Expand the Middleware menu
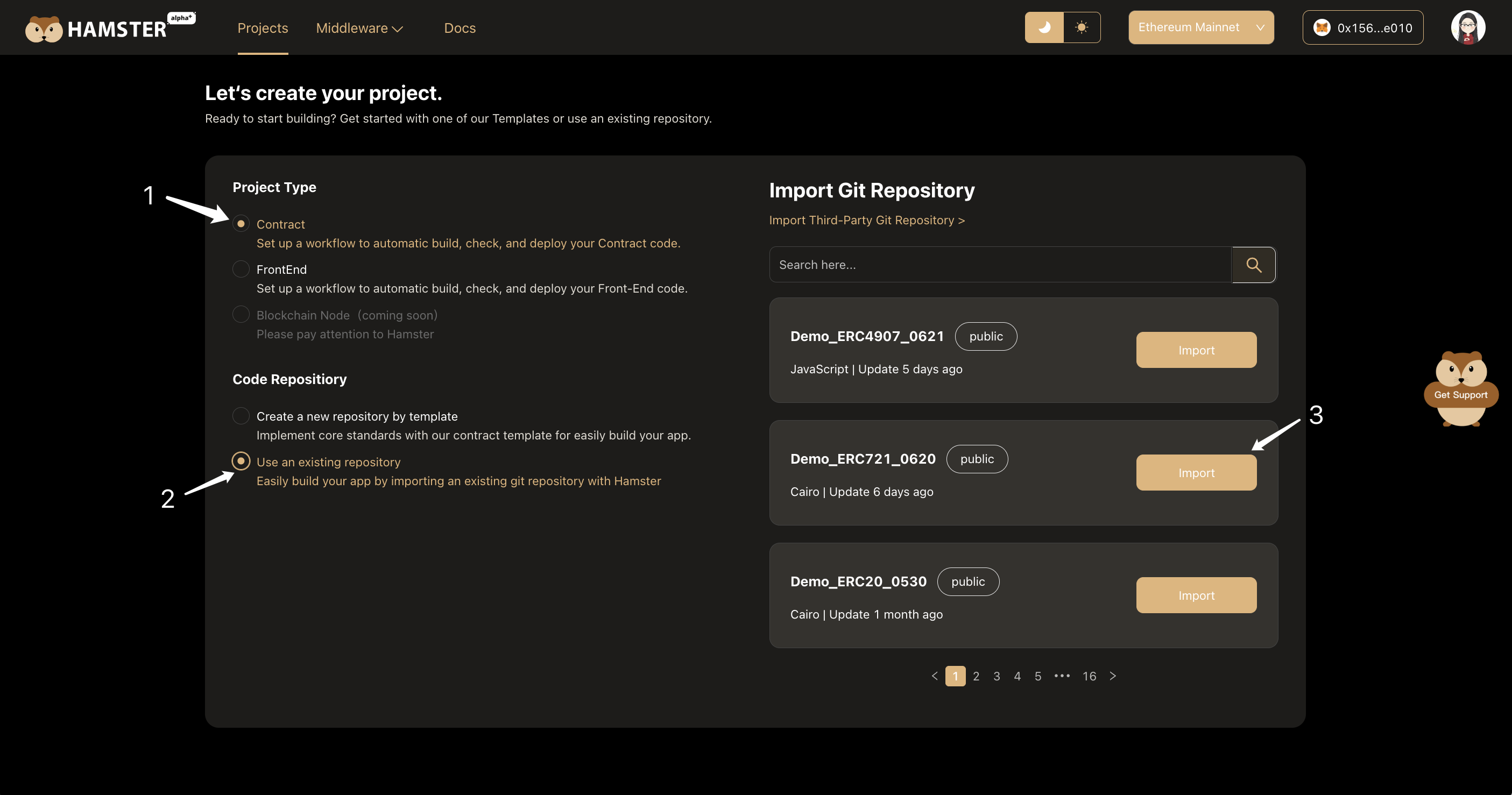Viewport: 1512px width, 795px height. [359, 28]
